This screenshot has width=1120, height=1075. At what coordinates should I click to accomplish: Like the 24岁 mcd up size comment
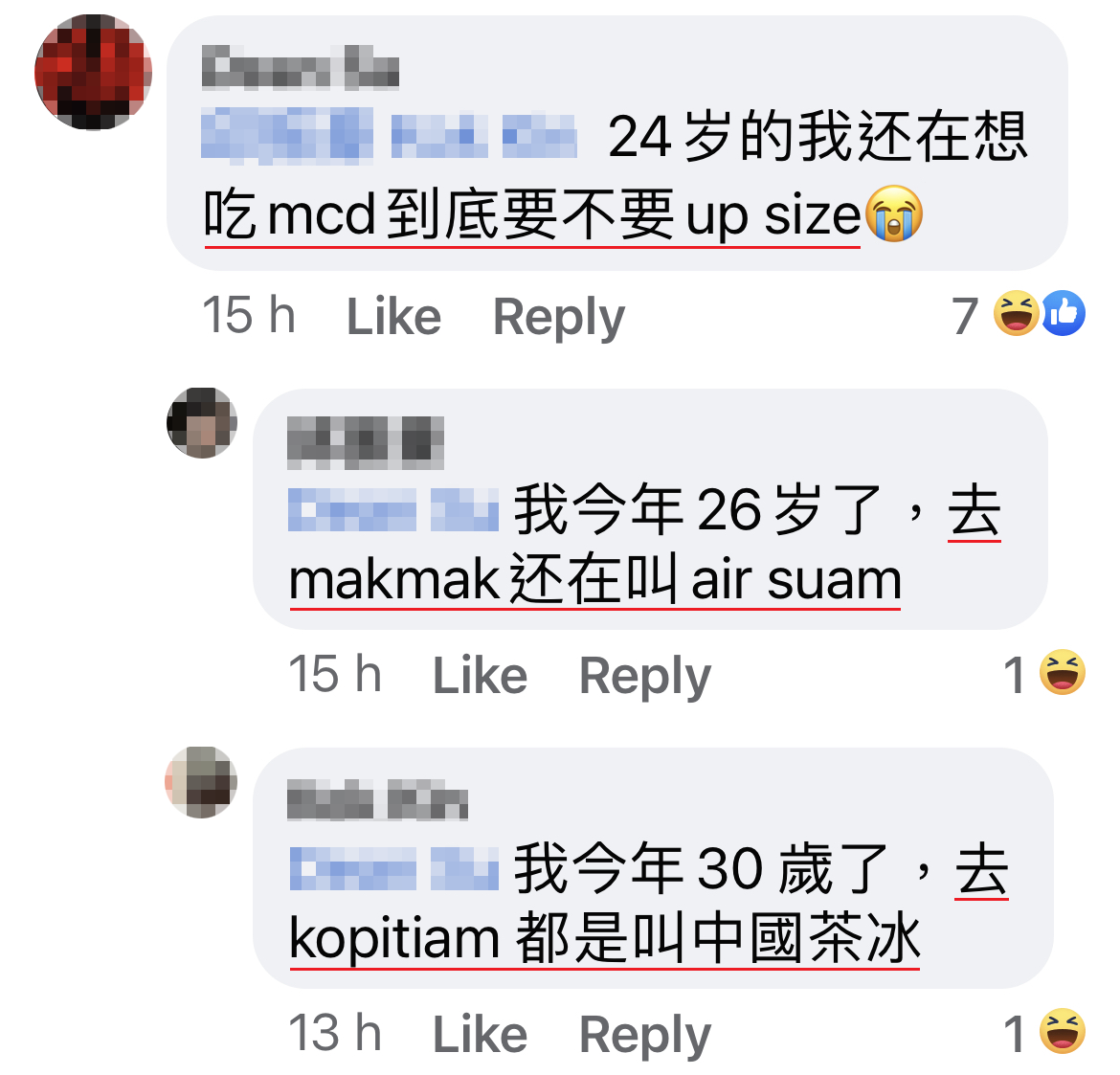pos(393,316)
